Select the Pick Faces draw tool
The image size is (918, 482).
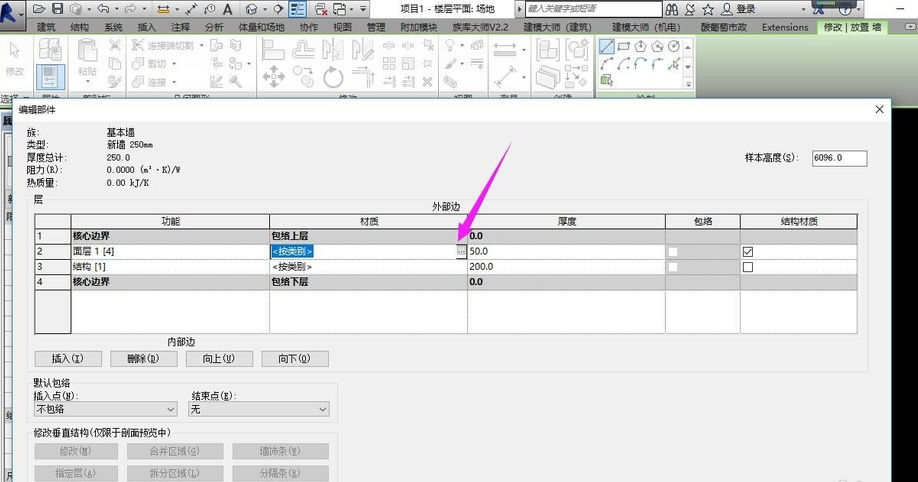tap(607, 80)
